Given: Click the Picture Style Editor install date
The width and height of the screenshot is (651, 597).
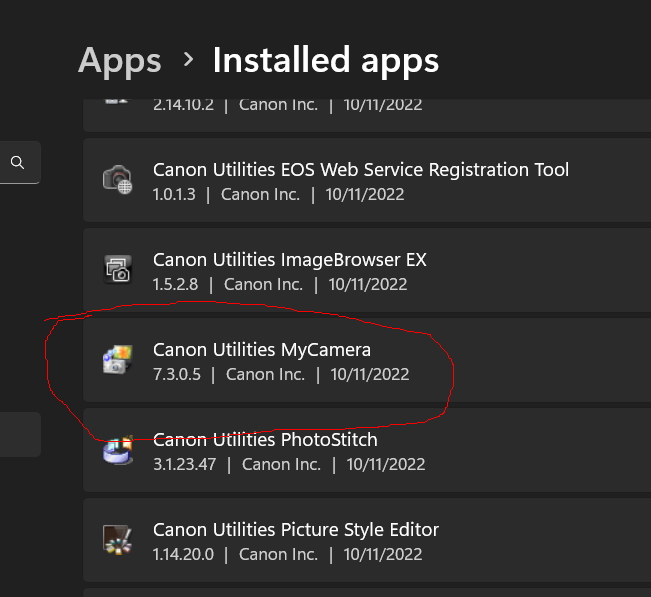Looking at the screenshot, I should 384,554.
